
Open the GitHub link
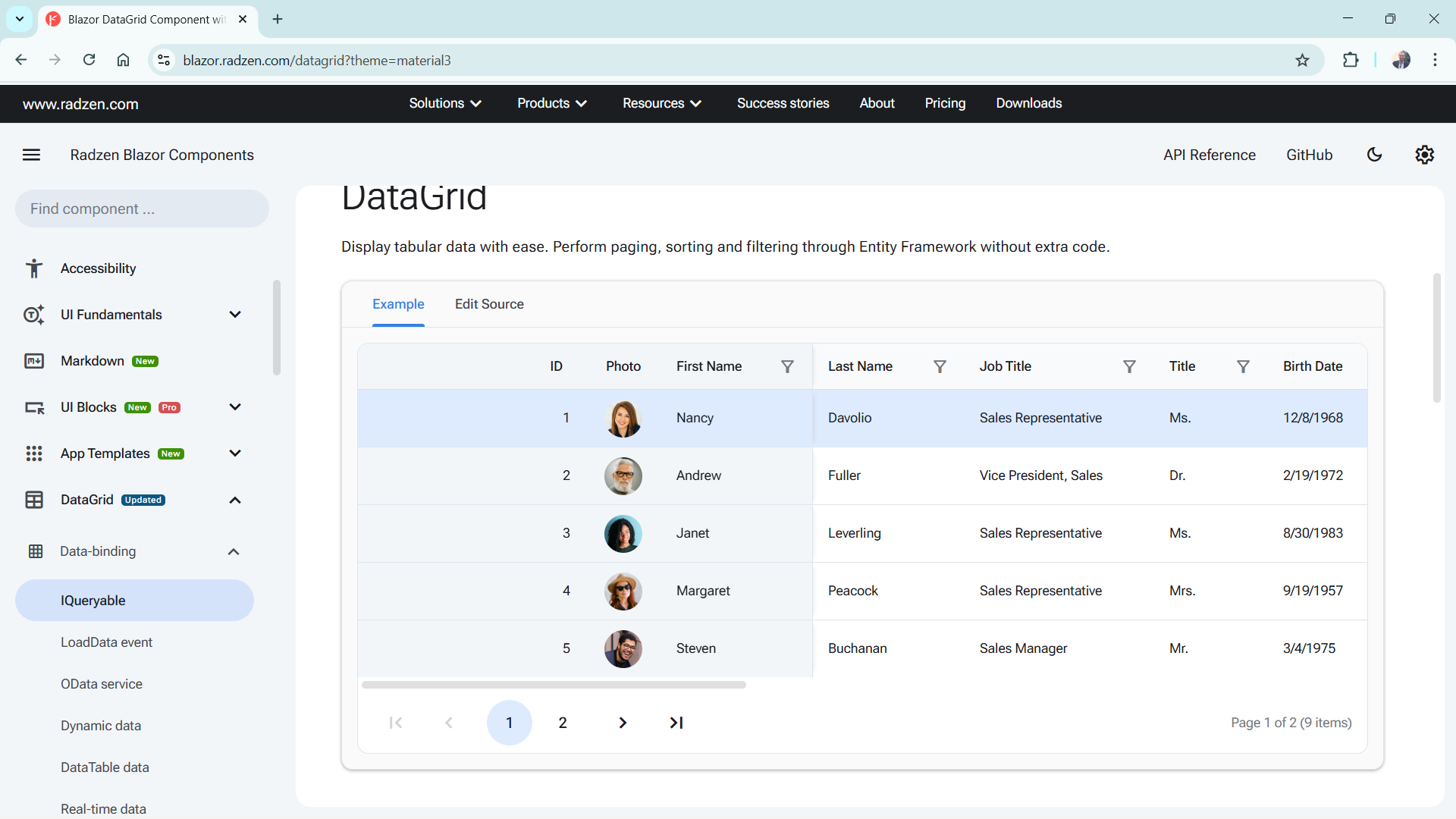[x=1309, y=155]
